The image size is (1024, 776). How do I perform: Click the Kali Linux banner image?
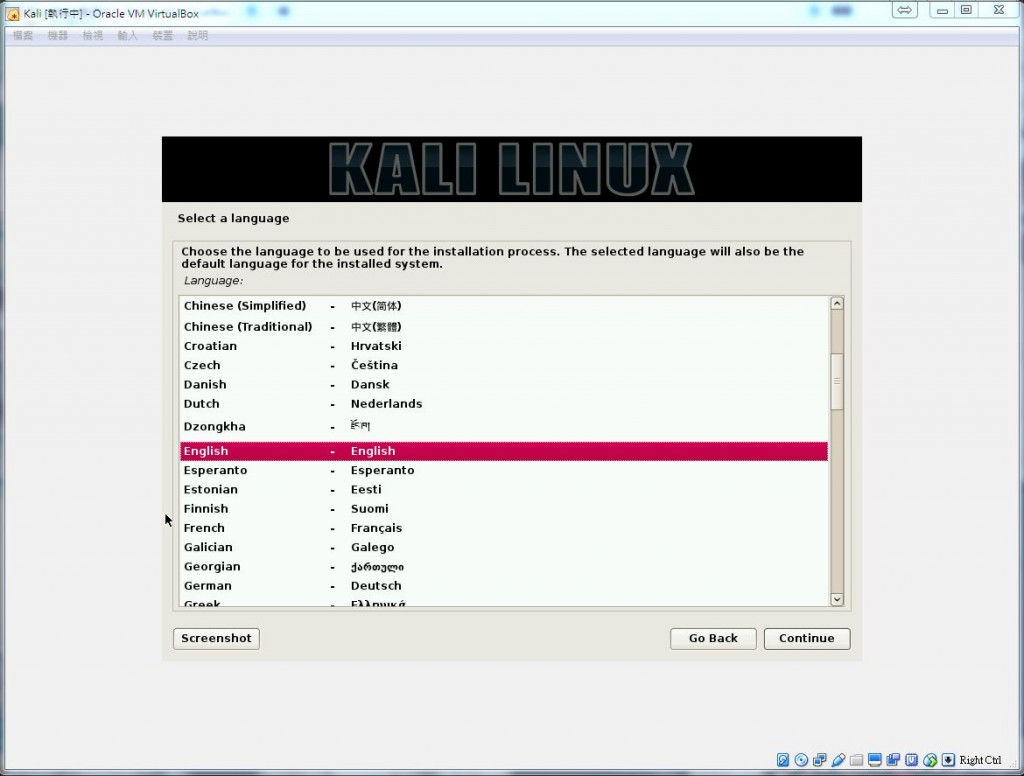[x=511, y=169]
